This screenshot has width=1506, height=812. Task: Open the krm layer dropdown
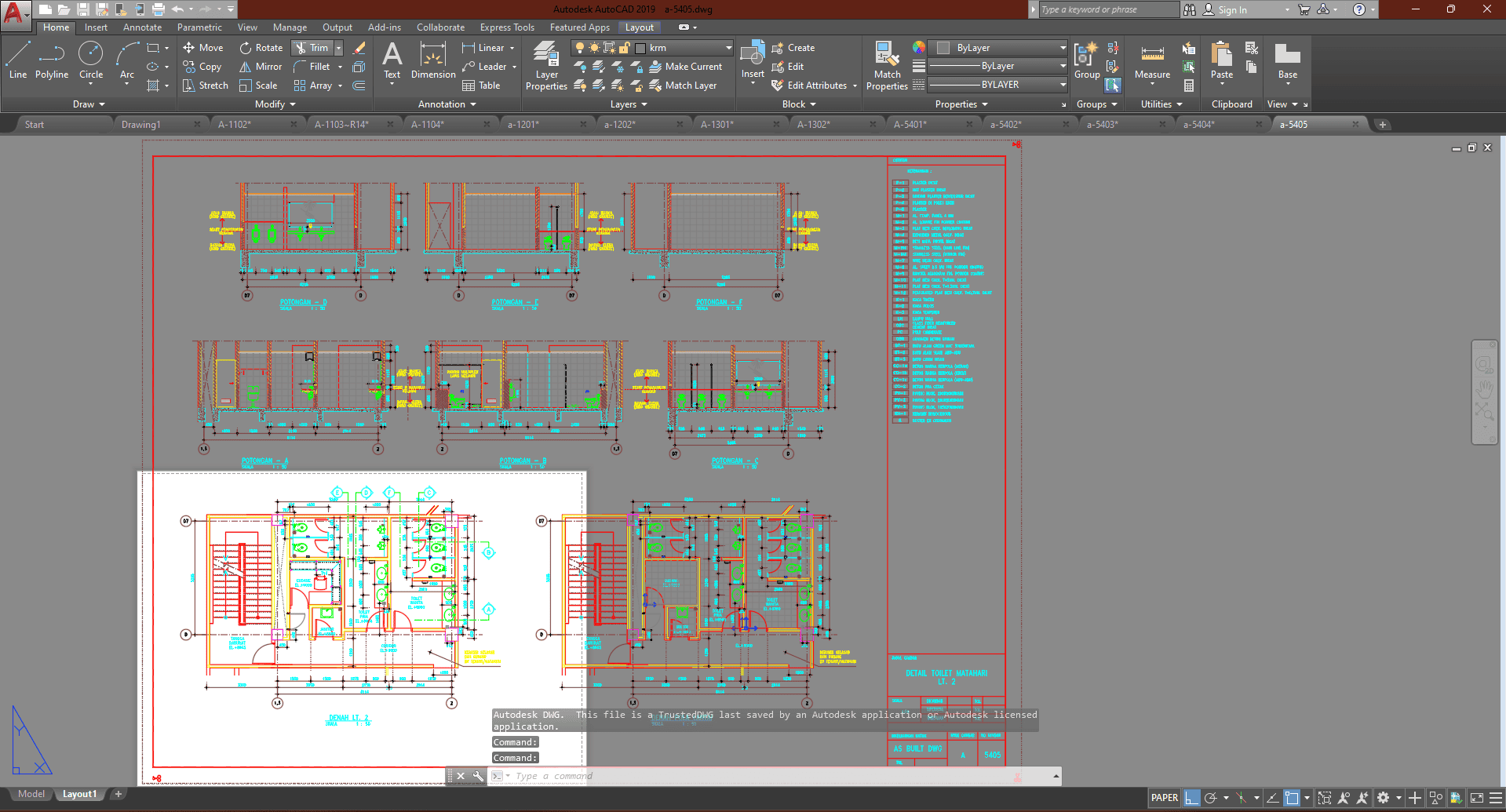[727, 48]
